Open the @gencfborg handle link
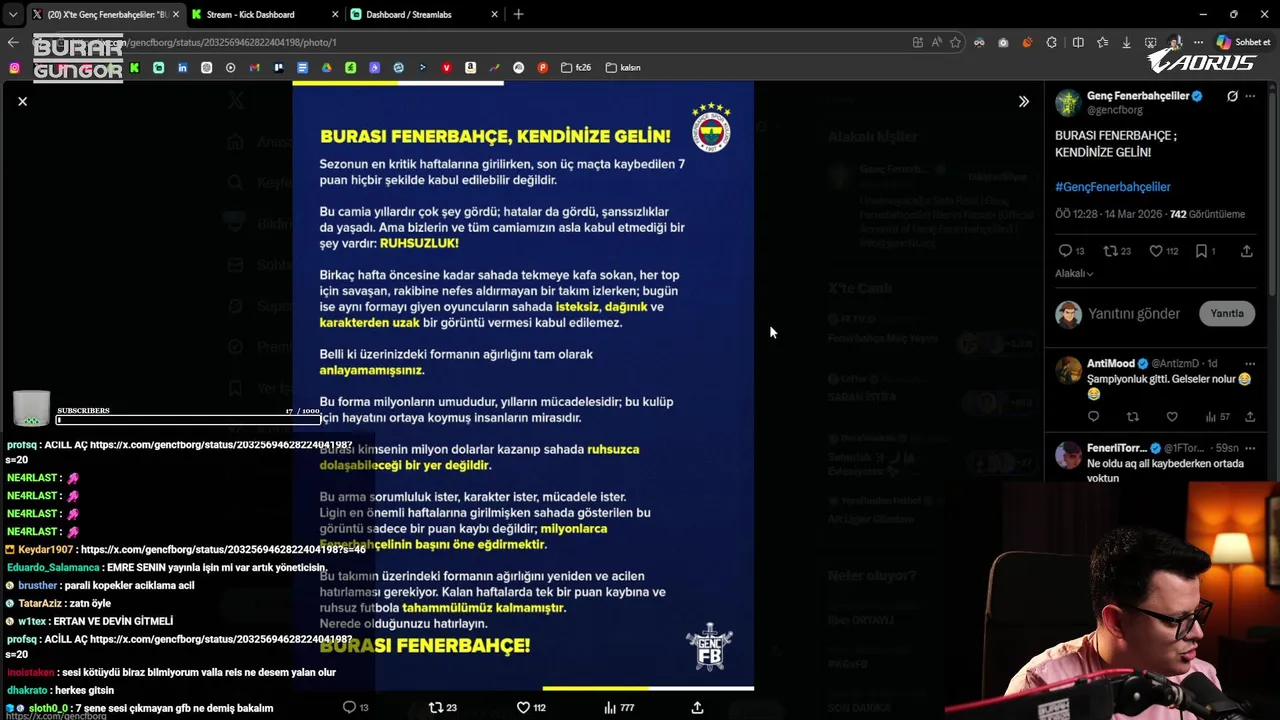Image resolution: width=1280 pixels, height=720 pixels. pos(1114,110)
